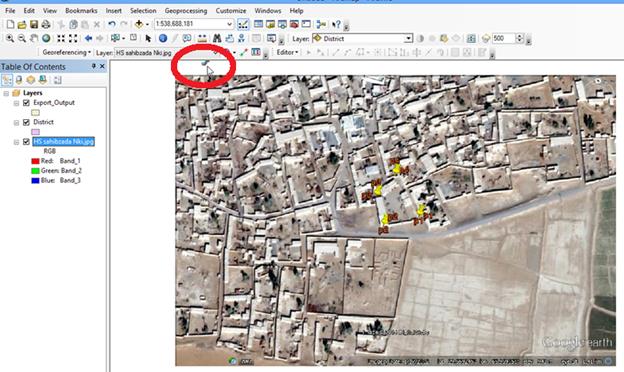This screenshot has height=372, width=624.
Task: Collapse the District layer legend
Action: click(x=16, y=123)
